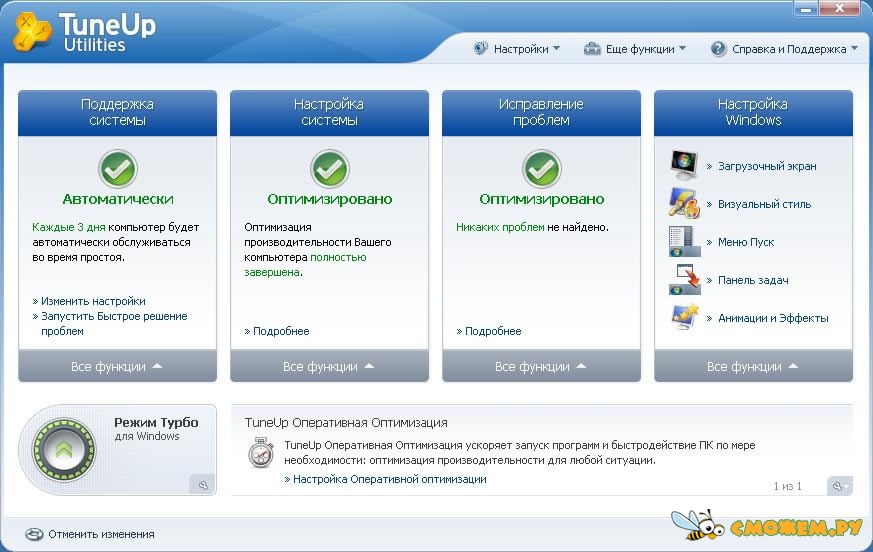Click the Загрузочный экран monitor icon
The image size is (873, 552).
point(684,165)
